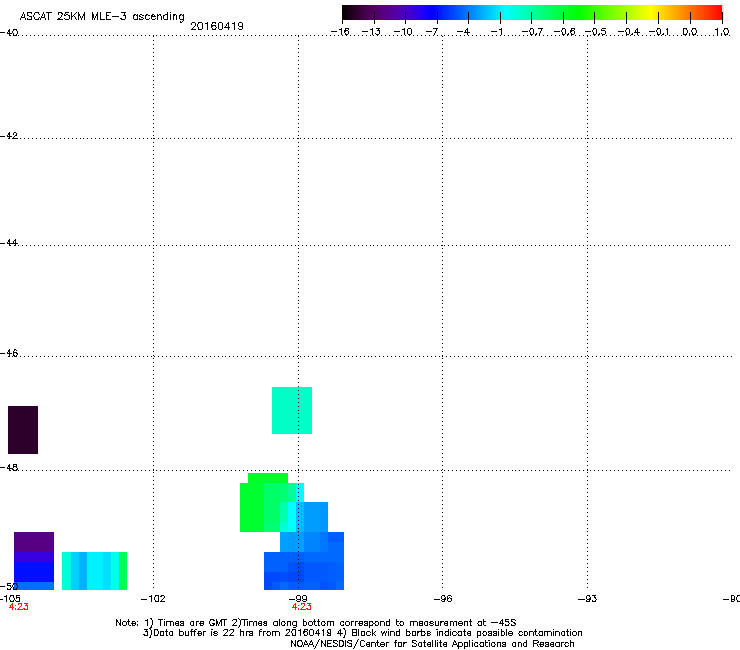Click the 'ASCAT 25KM MLE-3 ascending' title

pyautogui.click(x=102, y=16)
